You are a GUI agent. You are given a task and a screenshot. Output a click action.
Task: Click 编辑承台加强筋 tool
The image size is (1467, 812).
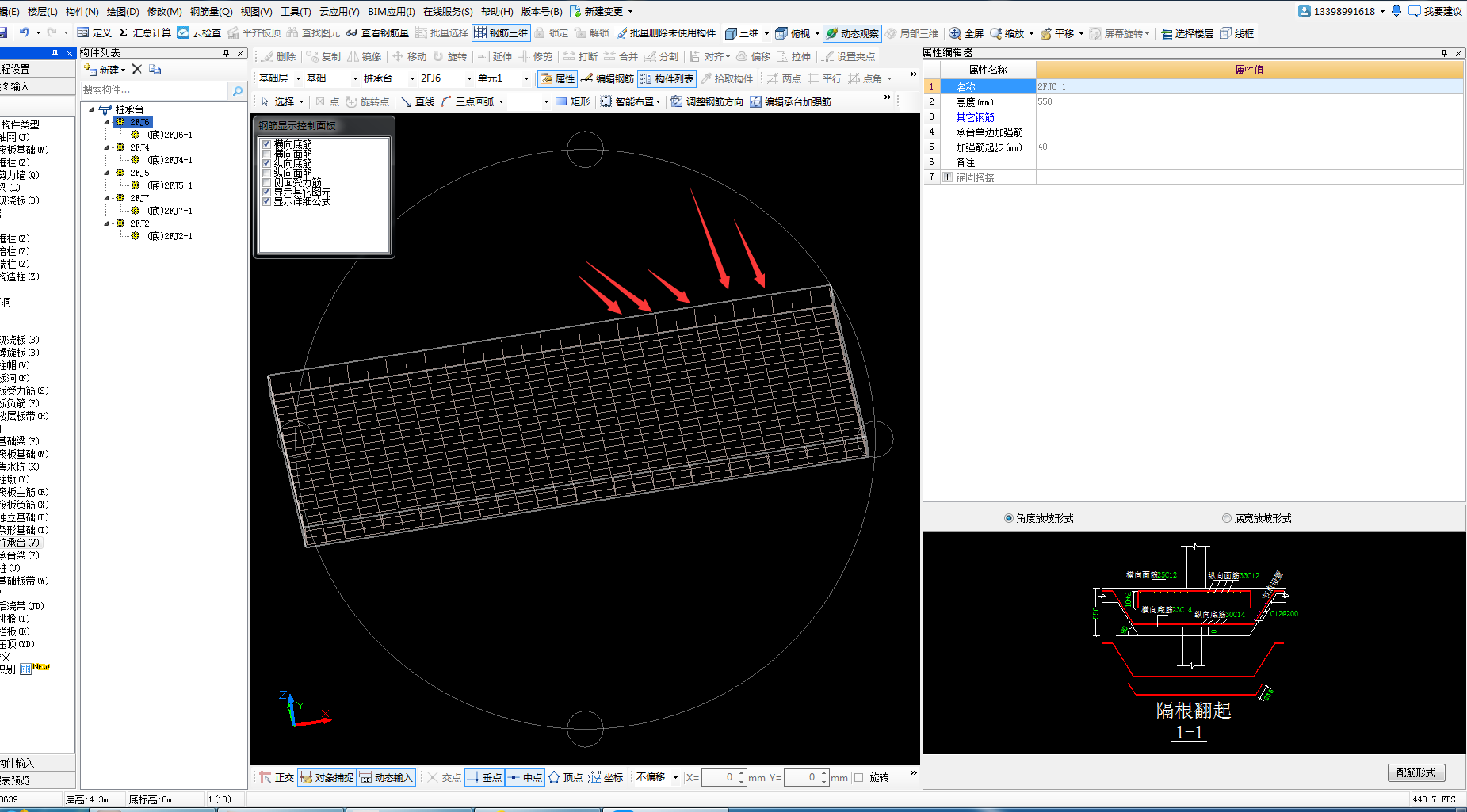(791, 101)
